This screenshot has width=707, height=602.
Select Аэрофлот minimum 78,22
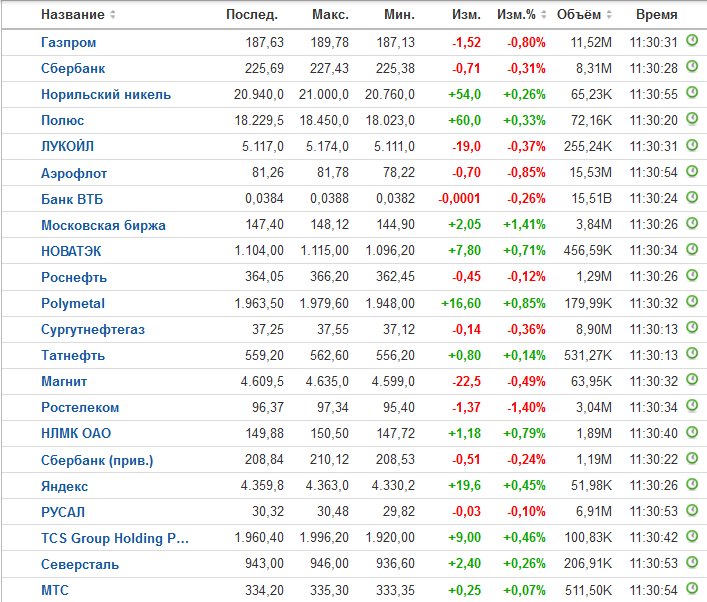tap(399, 173)
